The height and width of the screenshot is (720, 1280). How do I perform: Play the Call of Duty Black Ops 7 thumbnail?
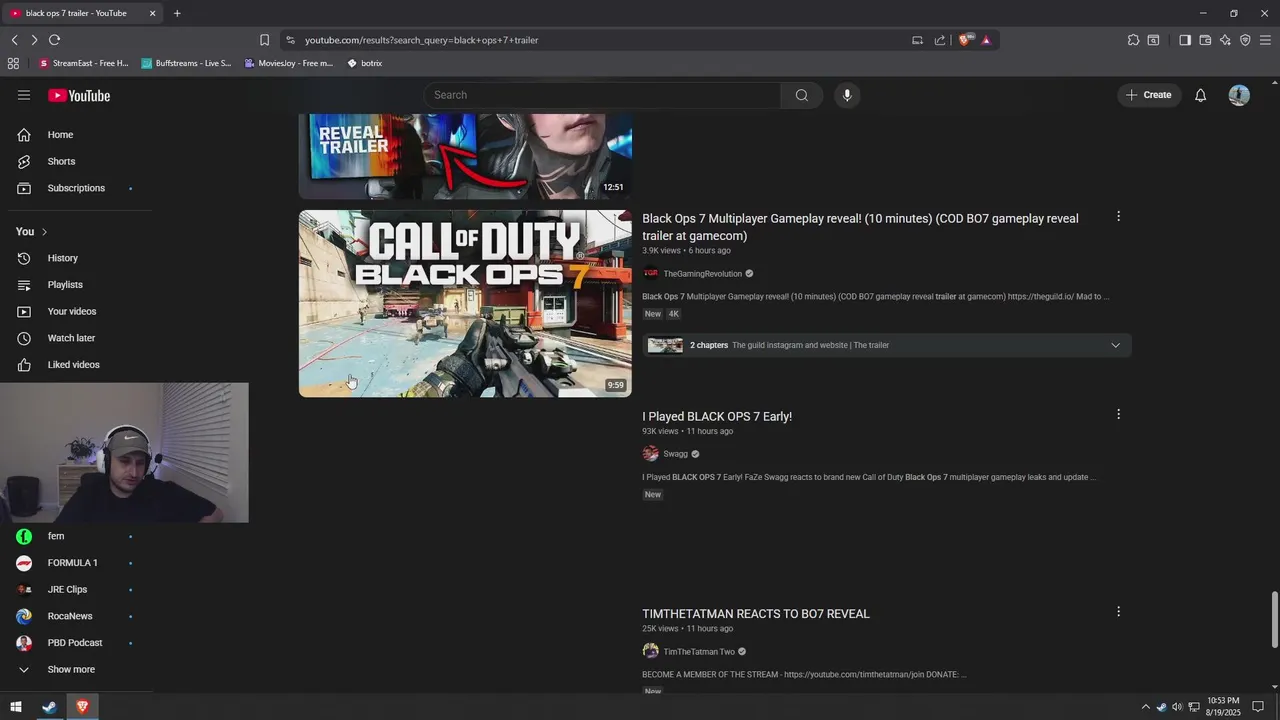click(465, 303)
